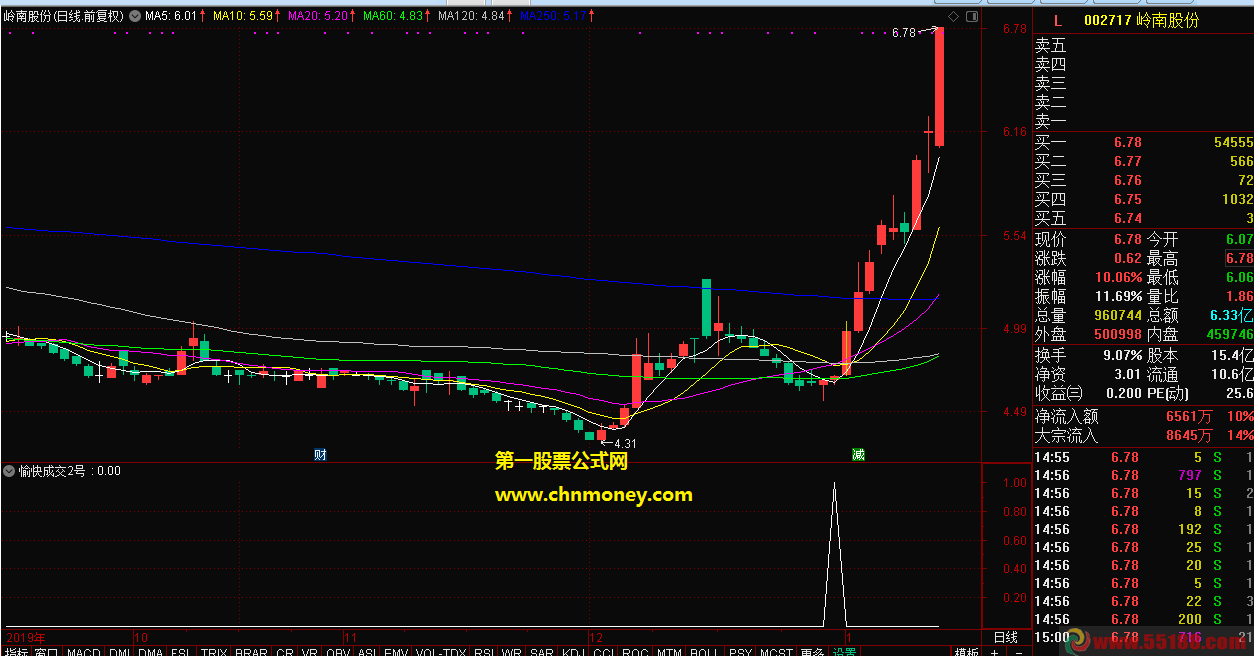Click the 买五 bid price 6.74
This screenshot has height=656, width=1254.
[1128, 218]
